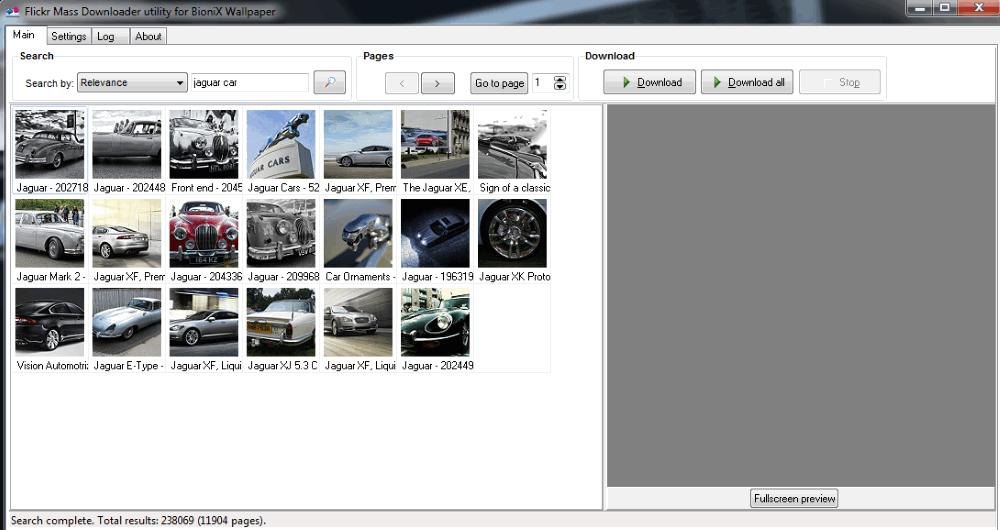Viewport: 1000px width, 530px height.
Task: Switch to the Main tab
Action: pyautogui.click(x=24, y=35)
